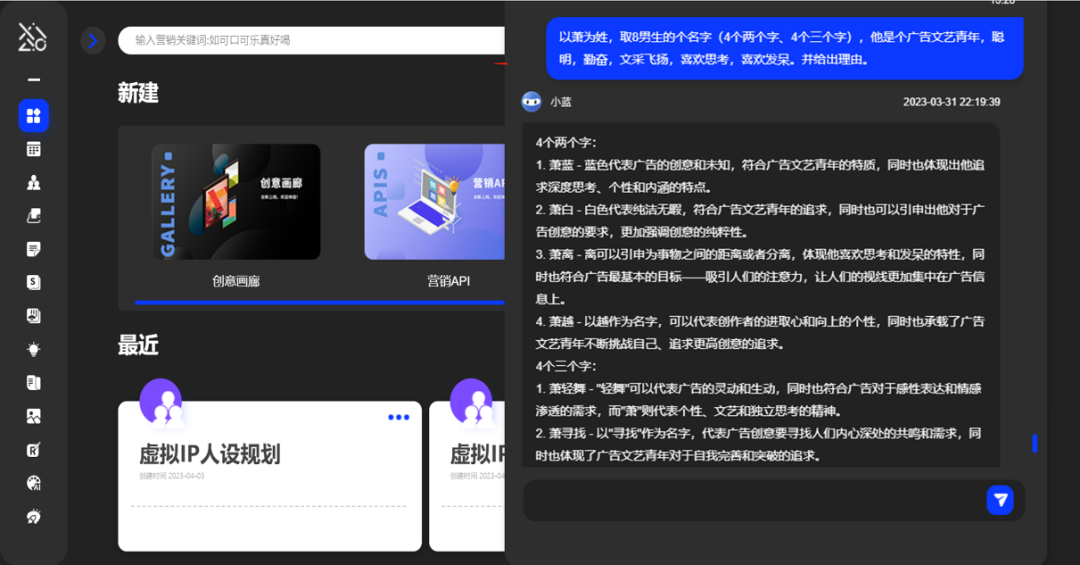The height and width of the screenshot is (565, 1080).
Task: Click the app logo at top of sidebar
Action: (x=32, y=37)
